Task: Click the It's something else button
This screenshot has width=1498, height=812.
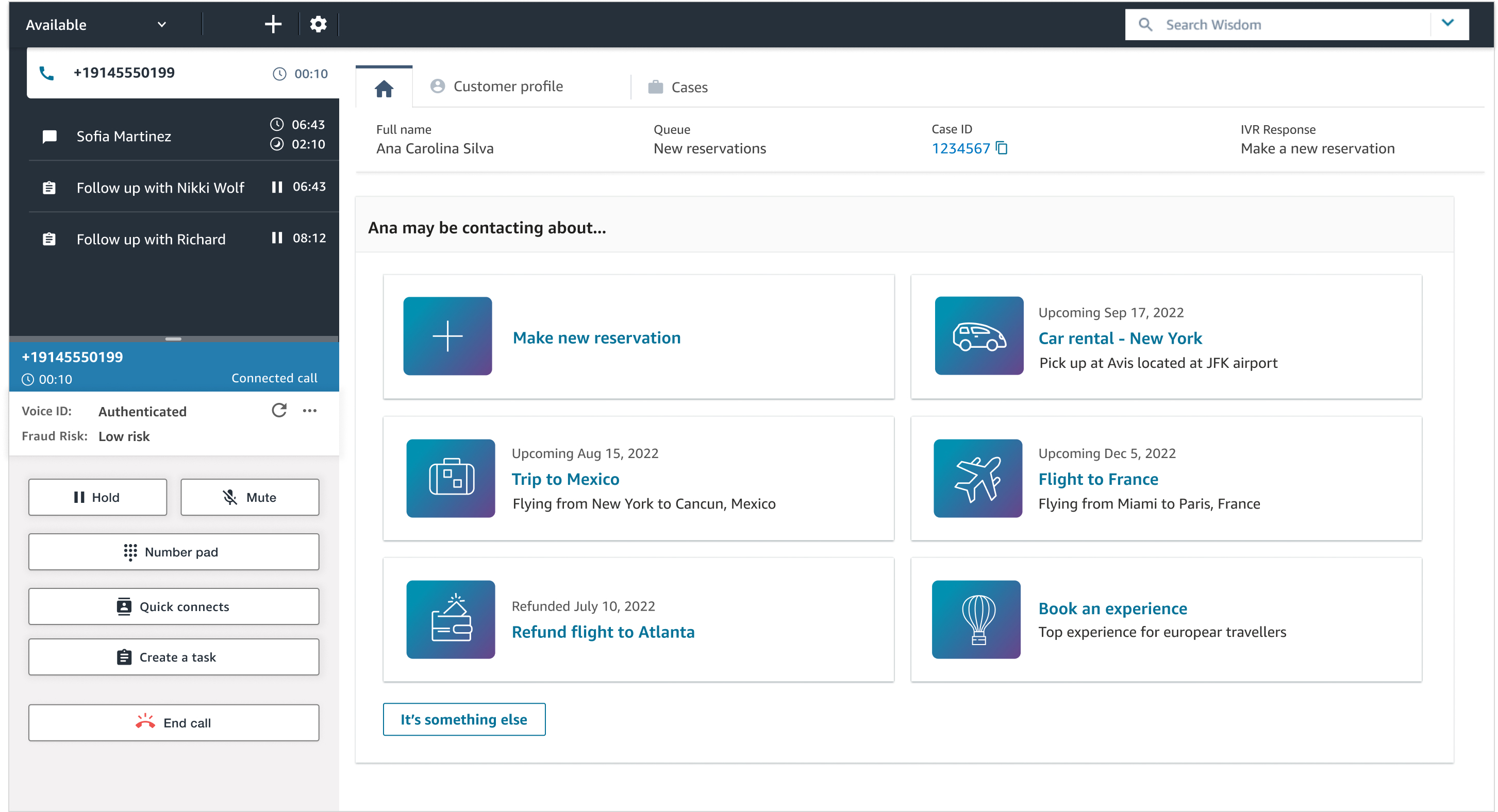Action: tap(463, 719)
